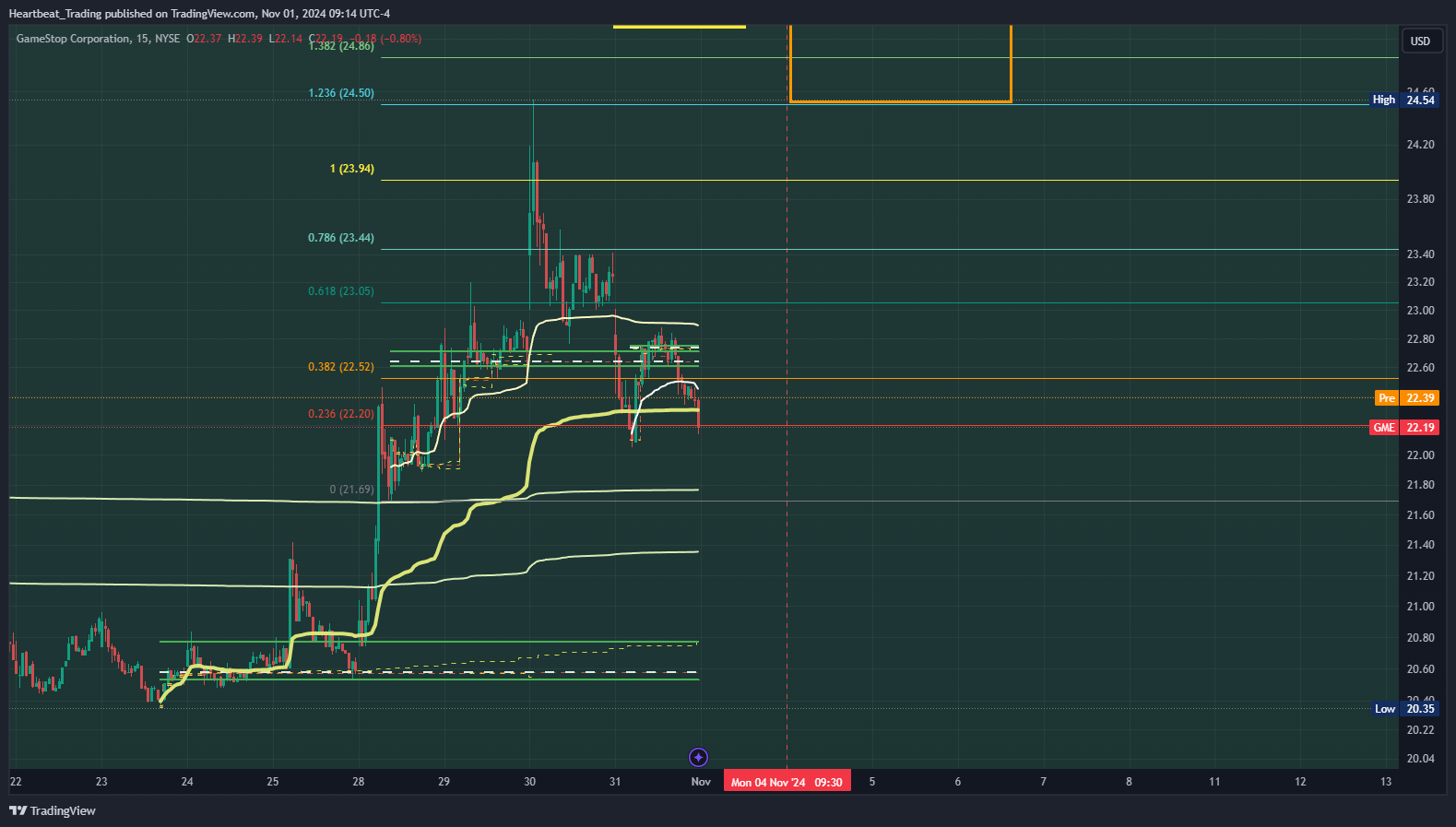Click the Fibonacci label '0.618 (23.05)'
The height and width of the screenshot is (827, 1456).
341,291
